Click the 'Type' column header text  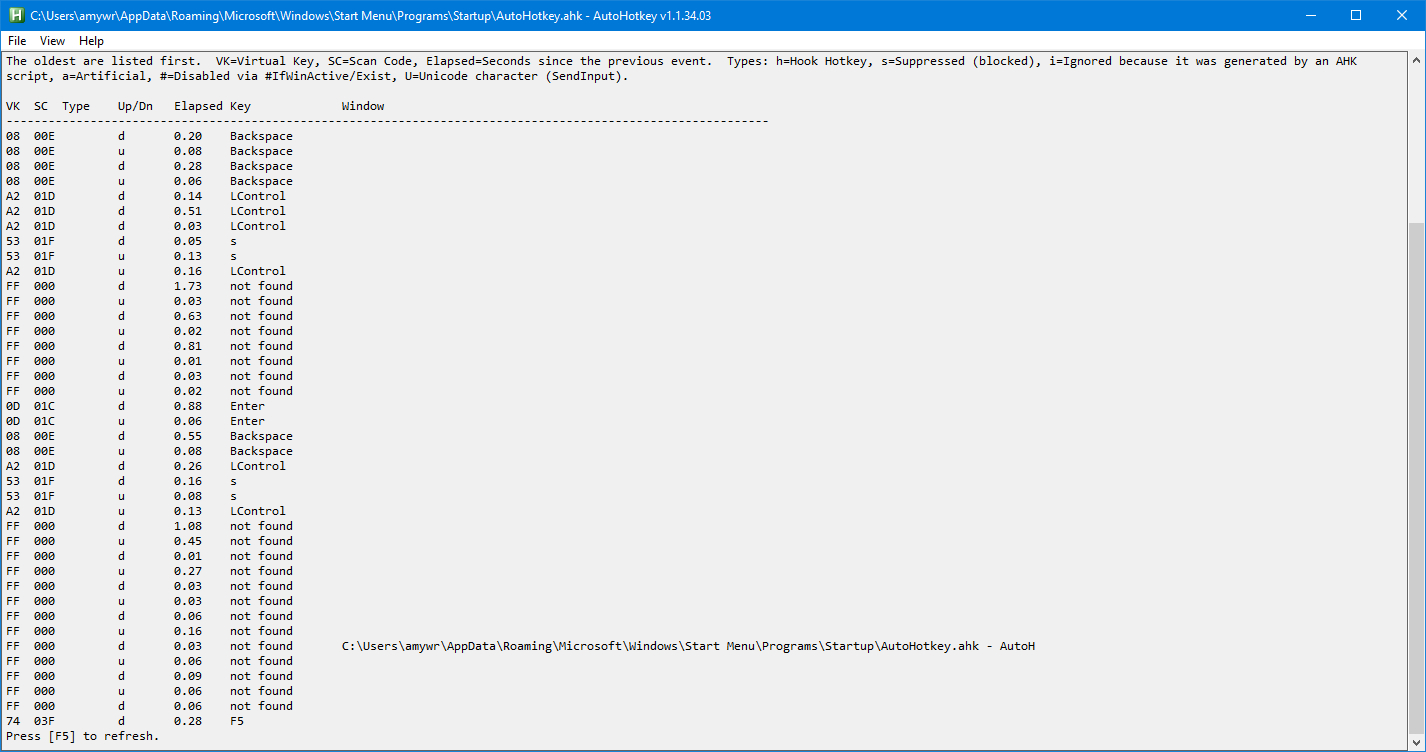pos(76,106)
